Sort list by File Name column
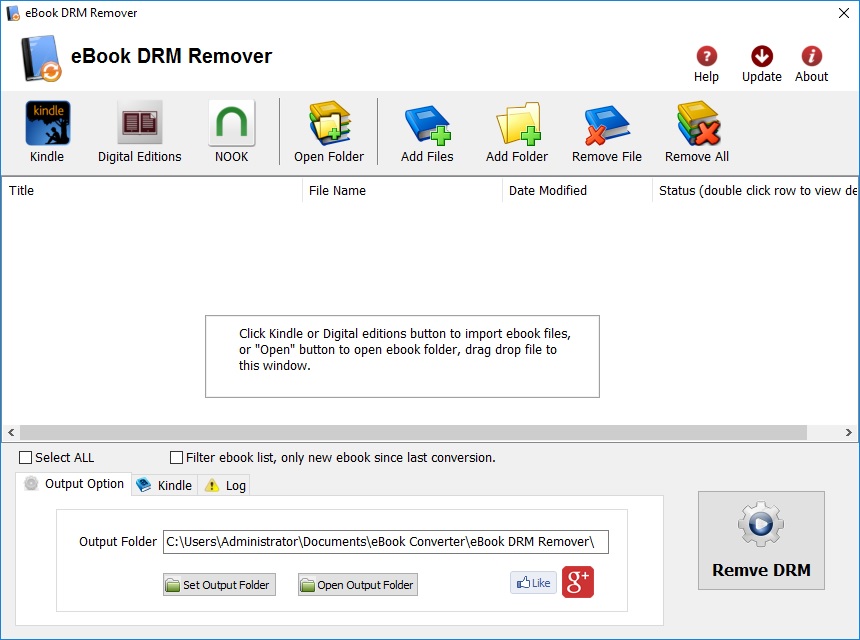This screenshot has height=640, width=860. click(x=402, y=190)
